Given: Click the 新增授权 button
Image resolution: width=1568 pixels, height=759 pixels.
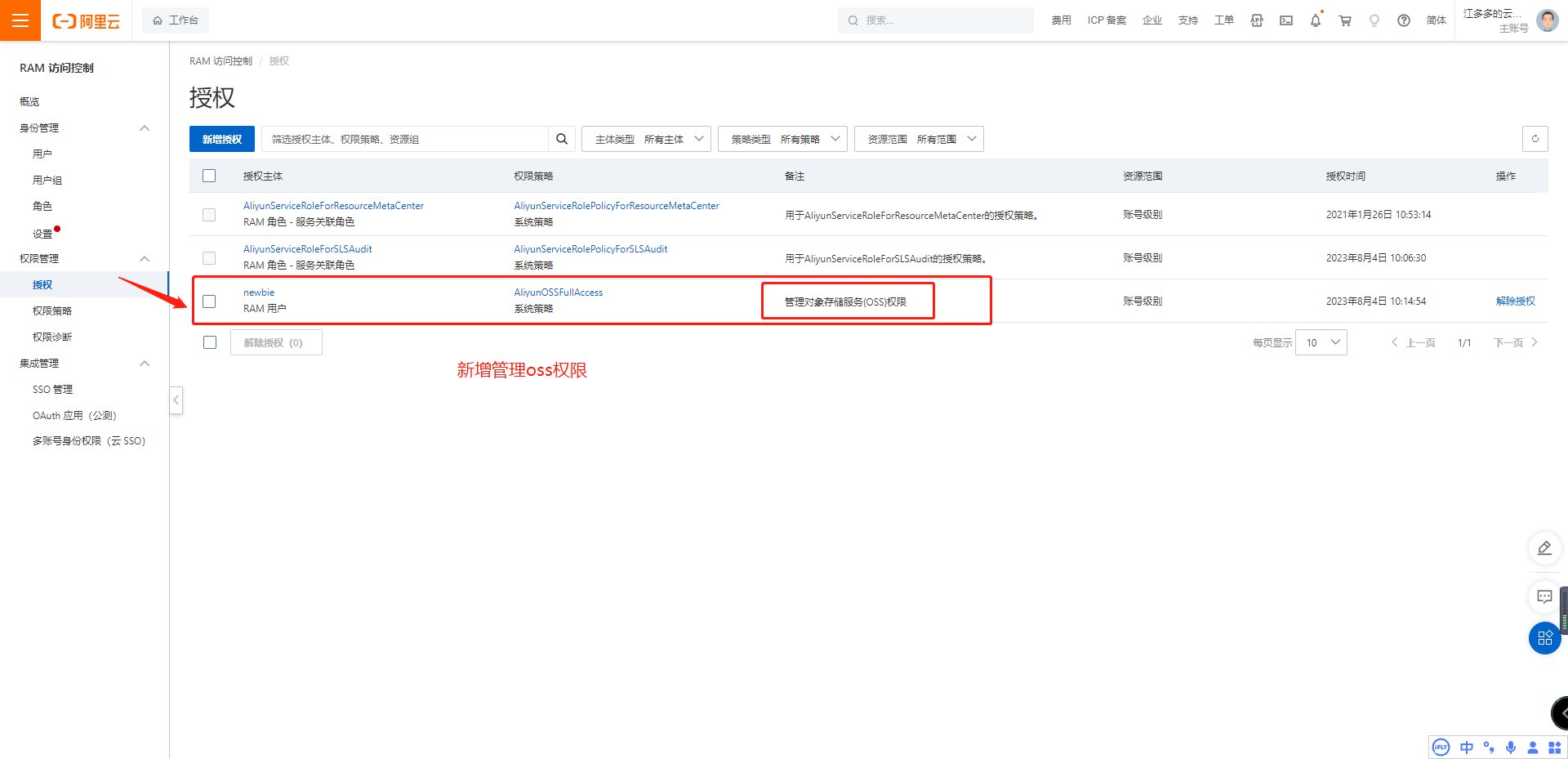Looking at the screenshot, I should click(x=222, y=139).
